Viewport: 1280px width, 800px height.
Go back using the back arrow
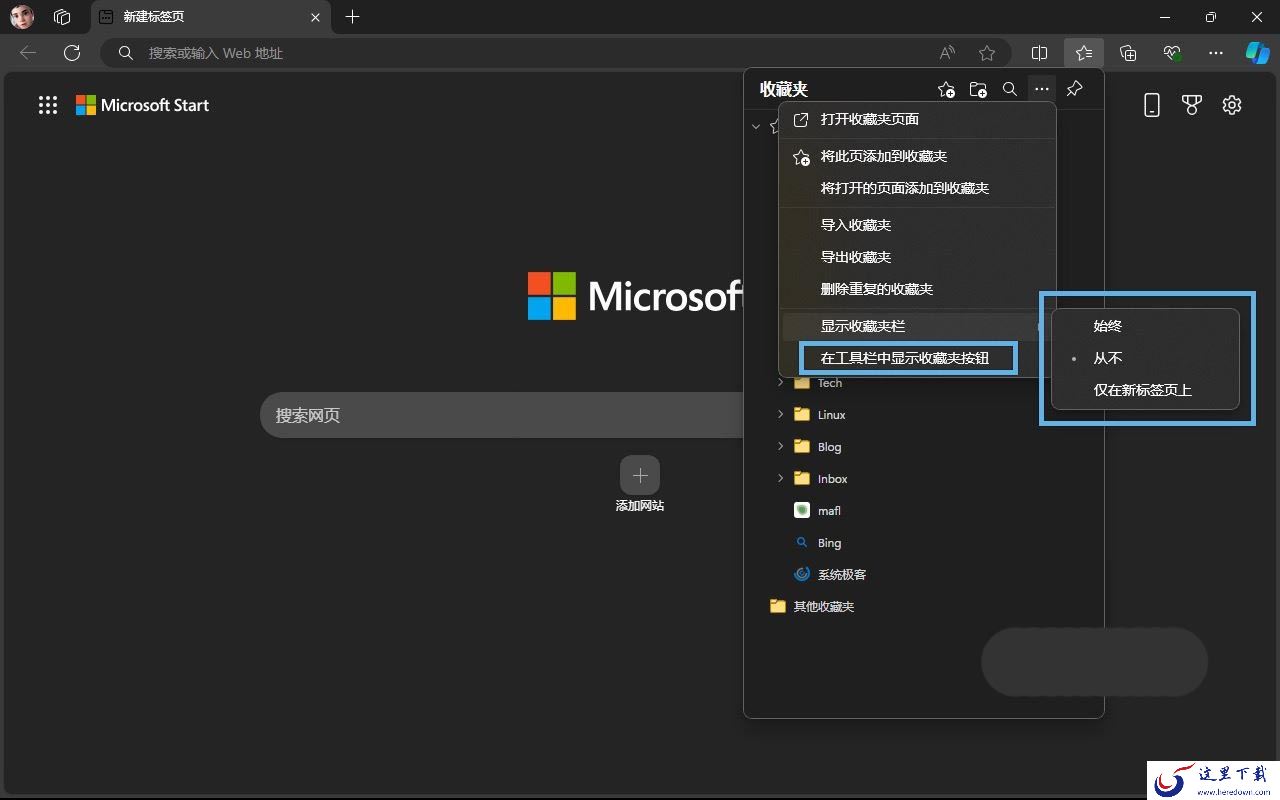click(x=28, y=53)
